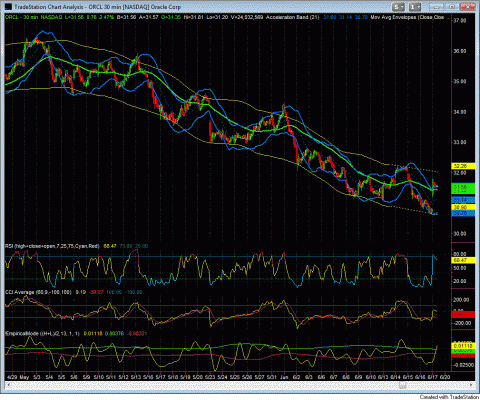Click the 35.00 price axis label
Viewport: 480px width, 400px height.
click(460, 81)
